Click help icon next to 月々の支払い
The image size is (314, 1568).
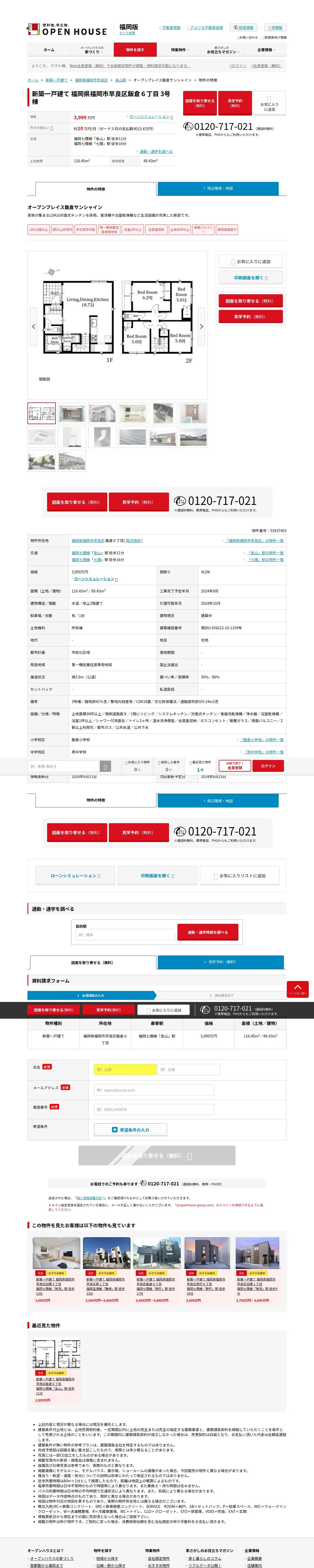point(51,128)
